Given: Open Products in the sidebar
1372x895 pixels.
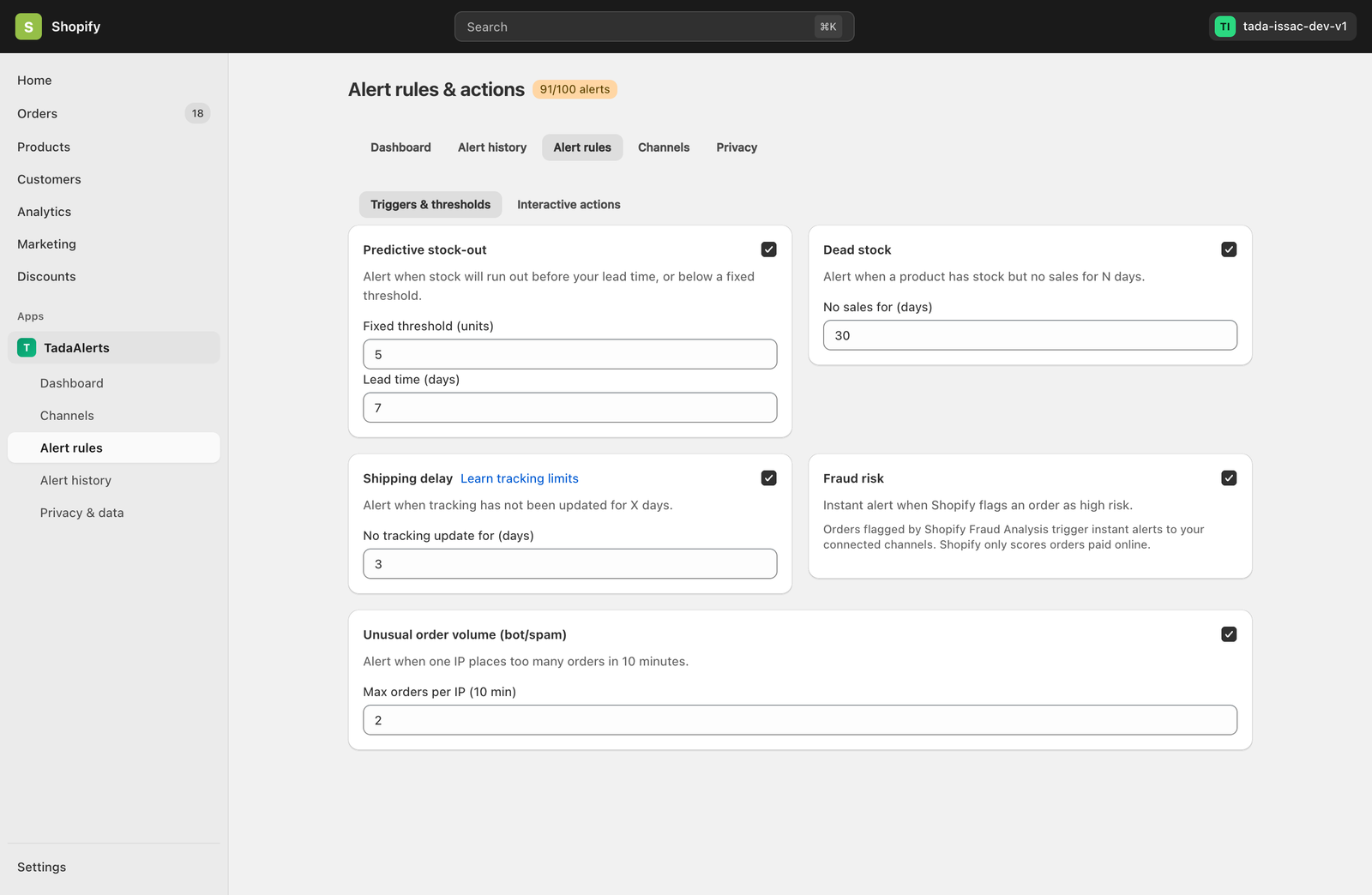Looking at the screenshot, I should point(113,147).
